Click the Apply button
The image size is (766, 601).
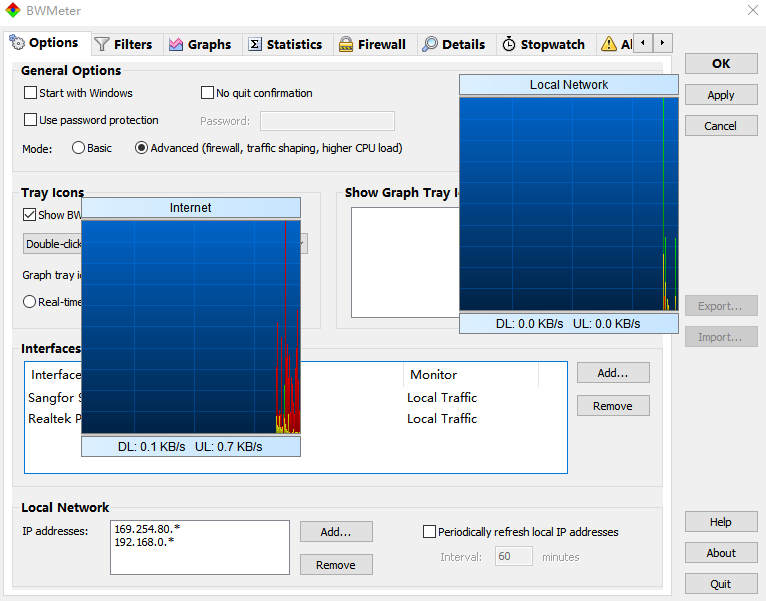pyautogui.click(x=720, y=95)
